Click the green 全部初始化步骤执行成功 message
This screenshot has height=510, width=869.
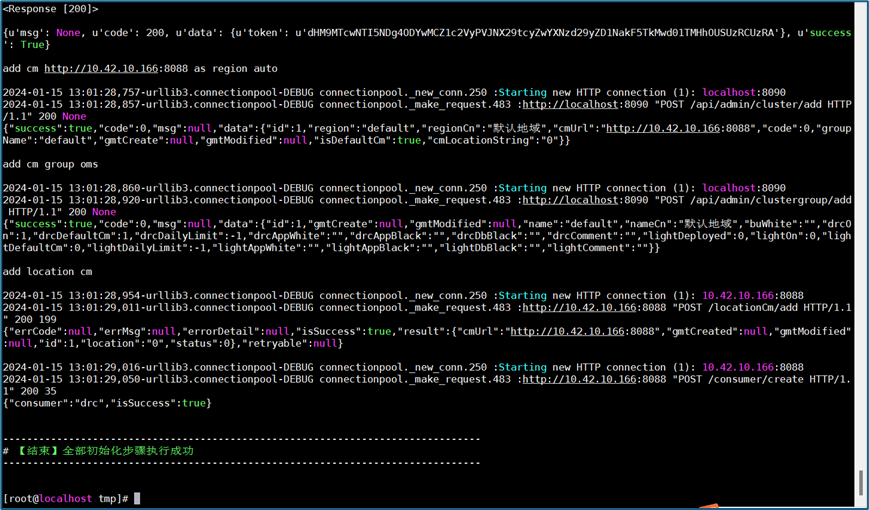128,451
